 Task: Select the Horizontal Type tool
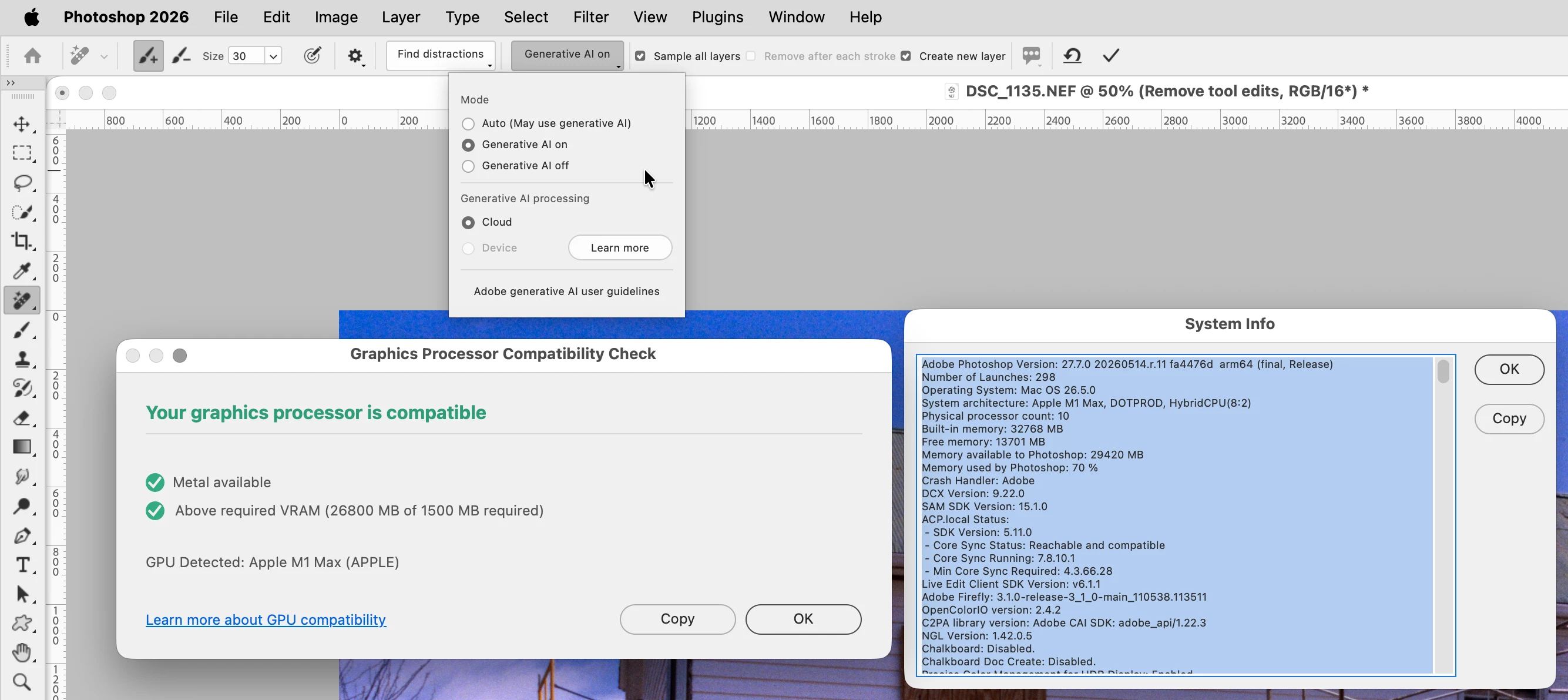pos(22,565)
